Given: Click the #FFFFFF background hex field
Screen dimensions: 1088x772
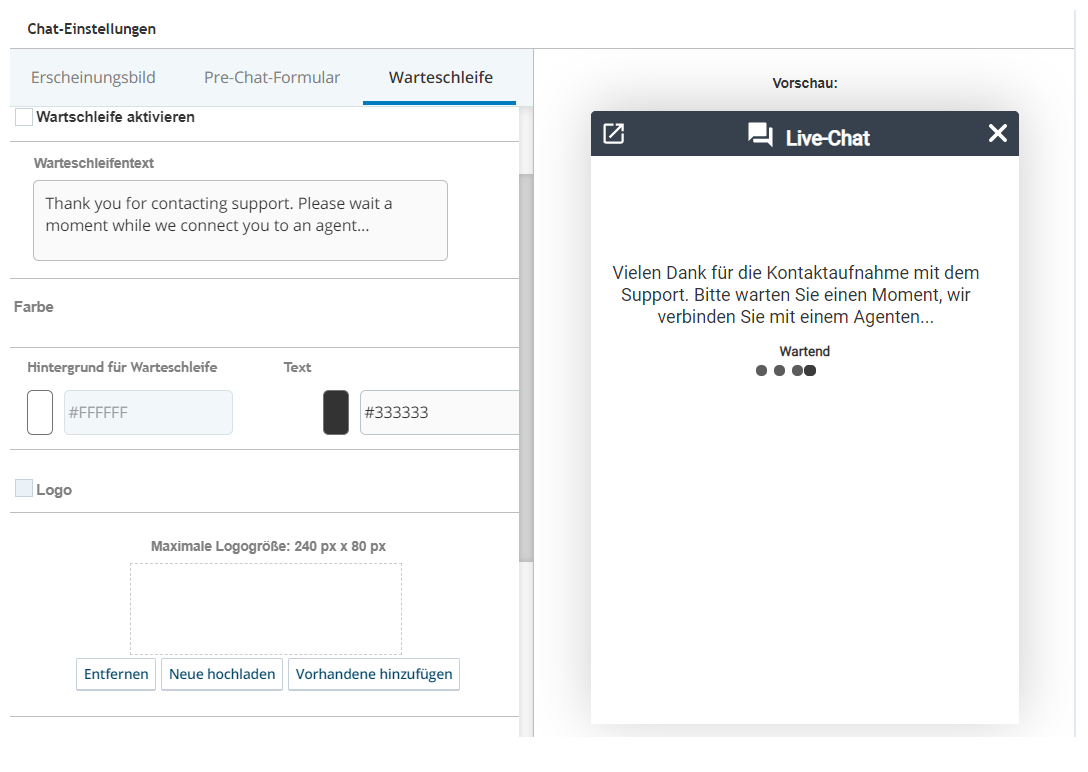Looking at the screenshot, I should pyautogui.click(x=148, y=413).
